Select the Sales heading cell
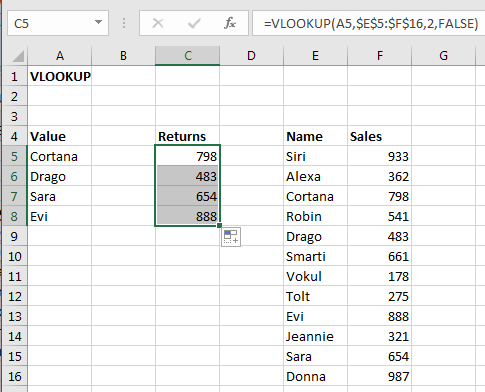Image resolution: width=485 pixels, height=392 pixels. click(380, 136)
